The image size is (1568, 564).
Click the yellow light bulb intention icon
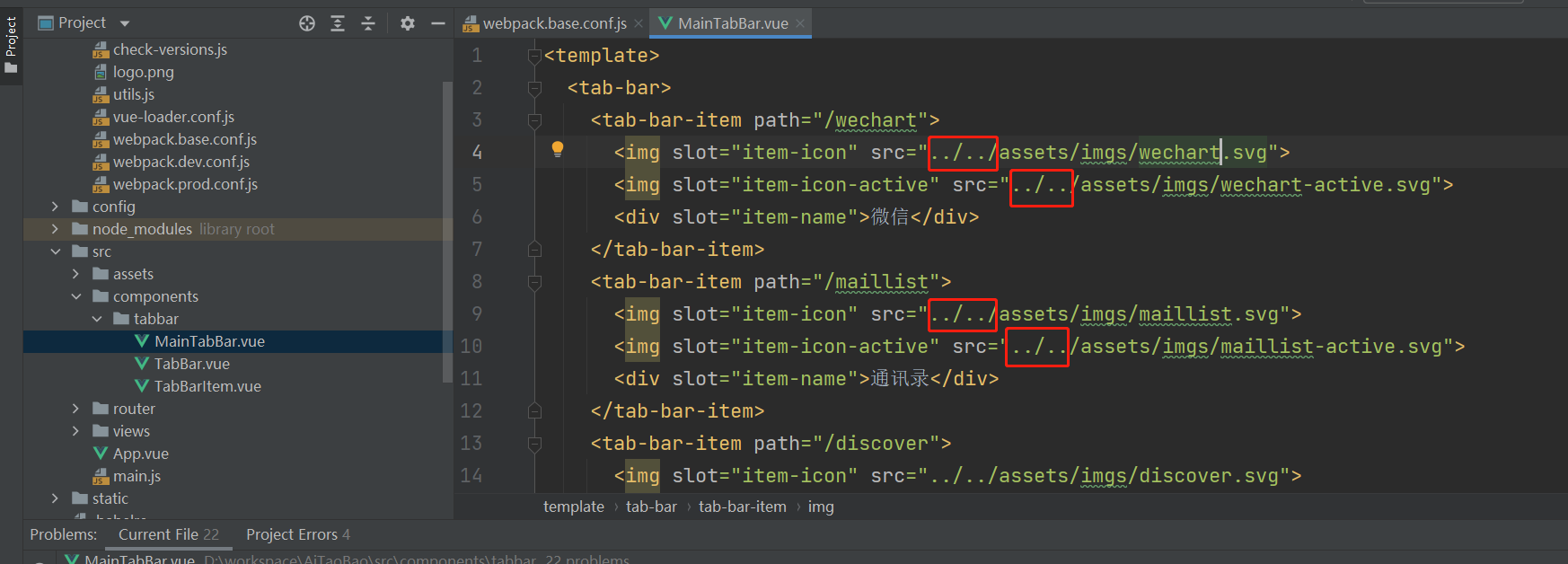(558, 149)
